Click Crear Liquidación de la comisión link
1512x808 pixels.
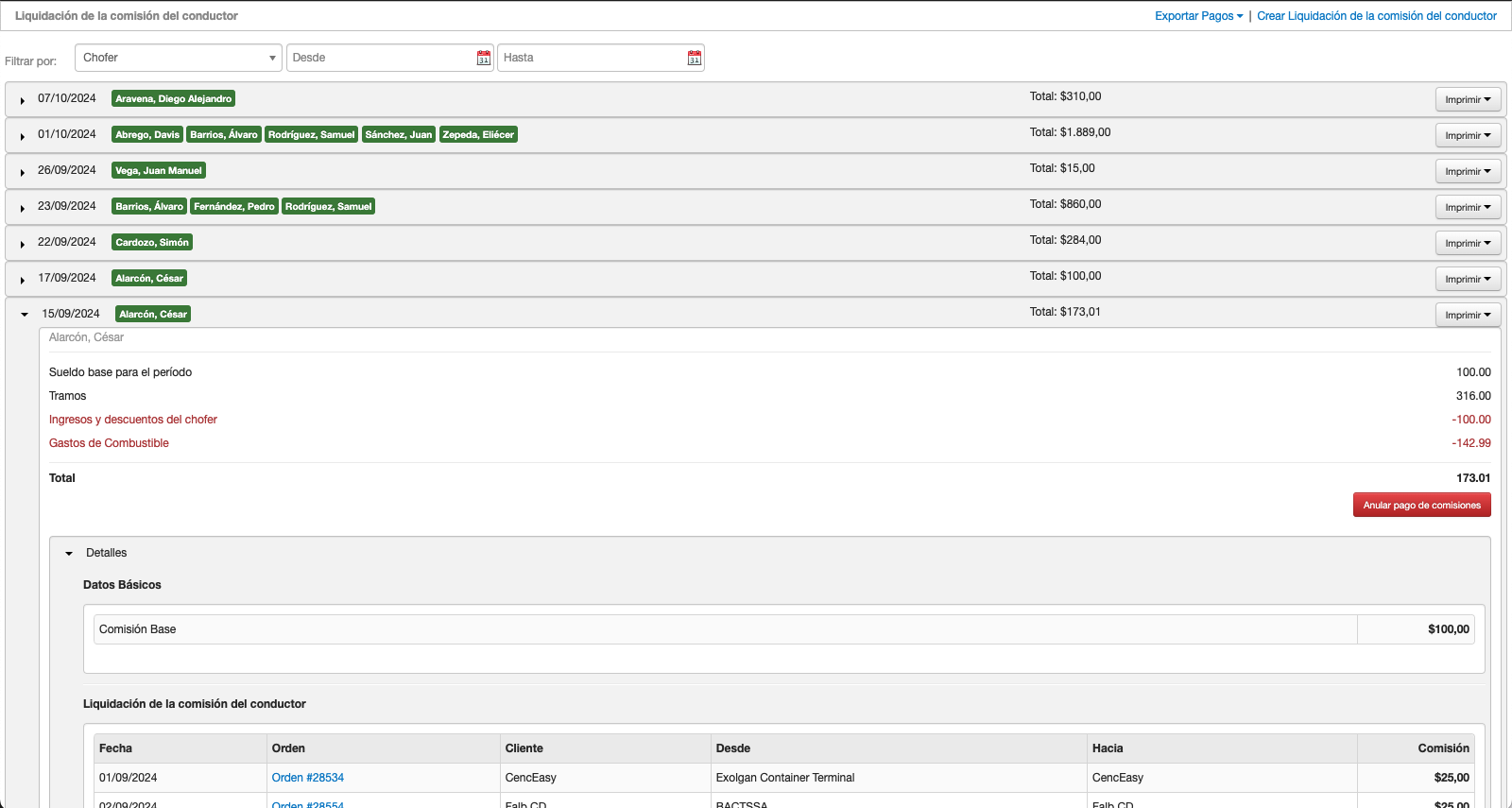[x=1376, y=16]
